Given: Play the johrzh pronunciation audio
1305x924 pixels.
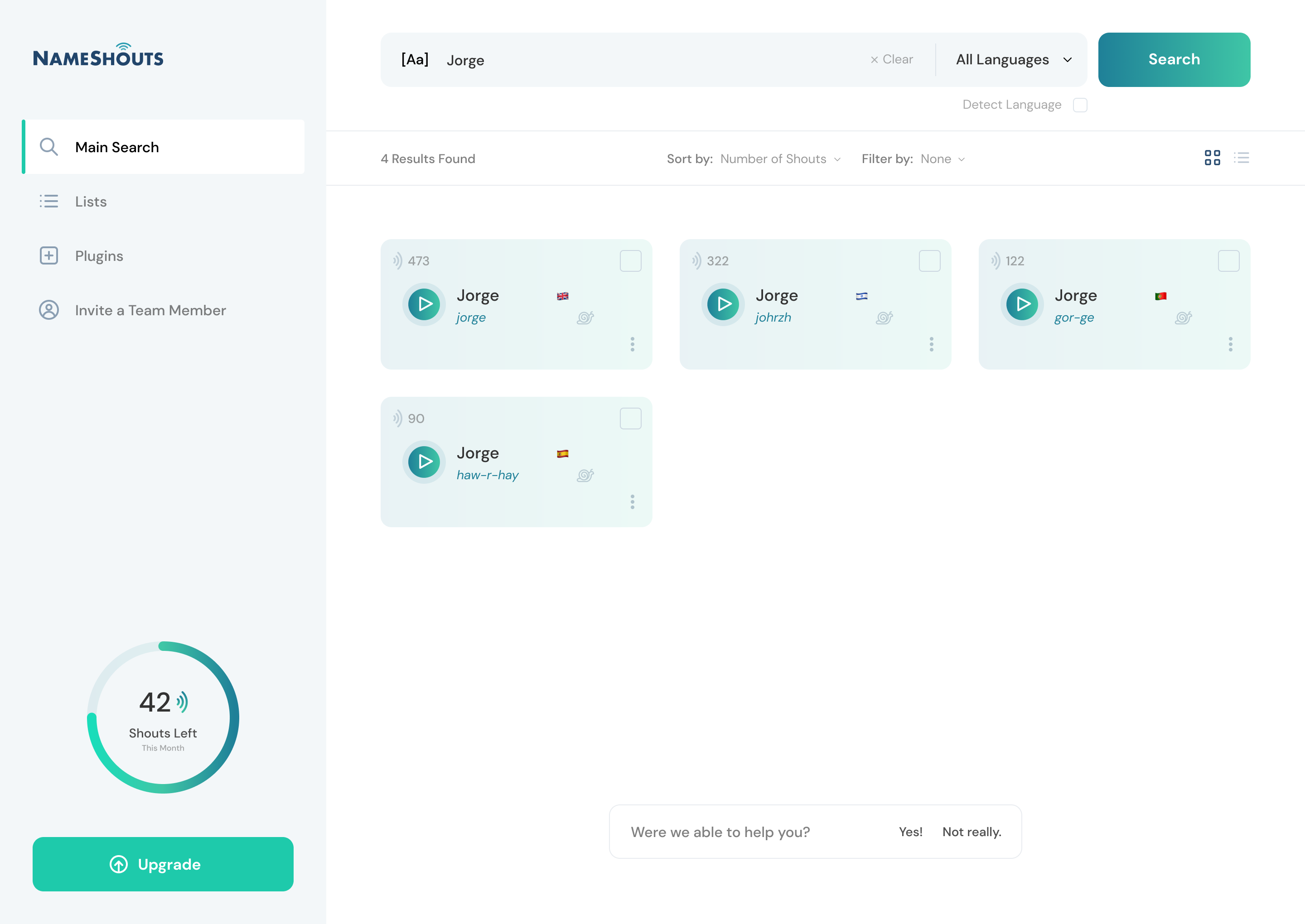Looking at the screenshot, I should [x=723, y=304].
